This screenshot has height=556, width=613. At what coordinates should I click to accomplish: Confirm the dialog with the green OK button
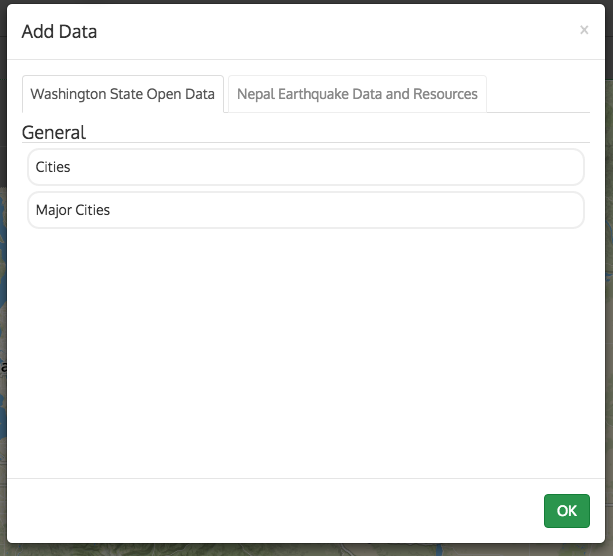pyautogui.click(x=566, y=510)
